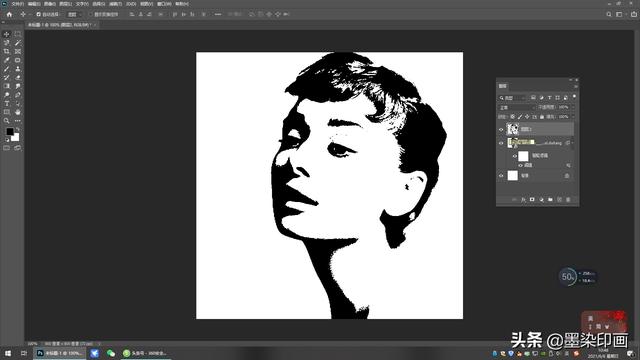Select the Frame tool
The height and width of the screenshot is (360, 640).
[18, 51]
